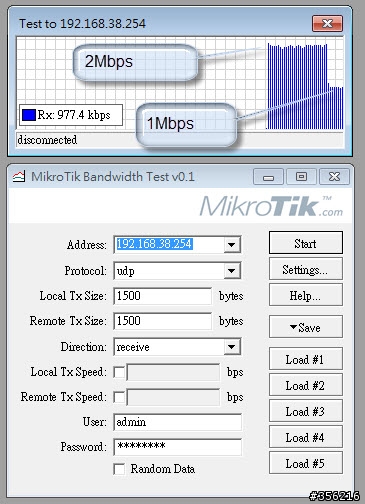Click the Remote Tx Speed input box

pyautogui.click(x=173, y=397)
